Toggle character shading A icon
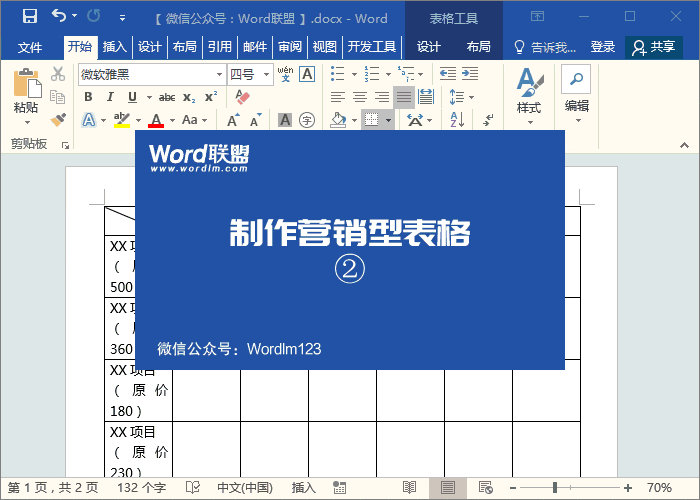This screenshot has width=700, height=500. [285, 120]
